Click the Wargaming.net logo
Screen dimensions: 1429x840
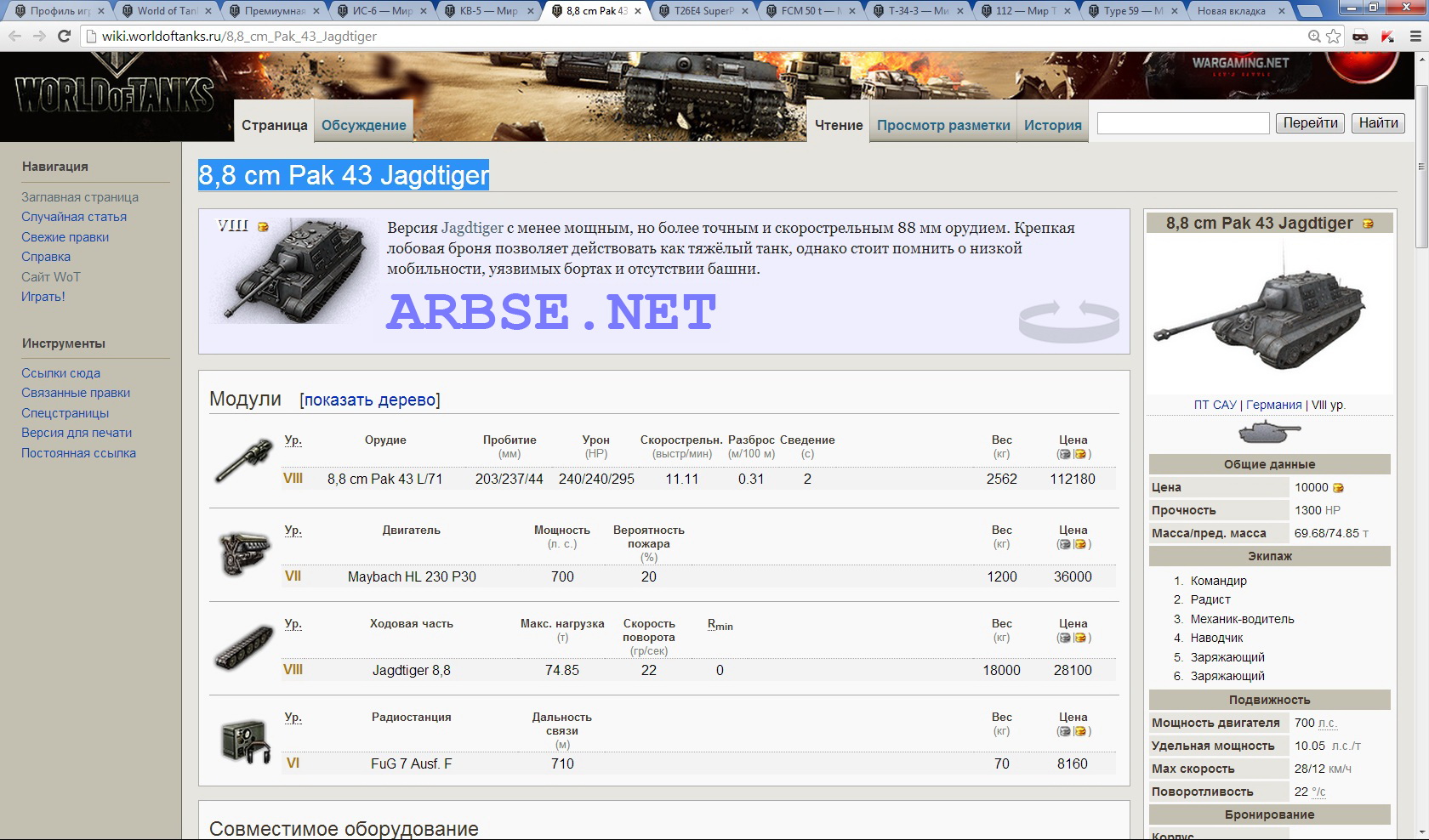(x=1240, y=65)
